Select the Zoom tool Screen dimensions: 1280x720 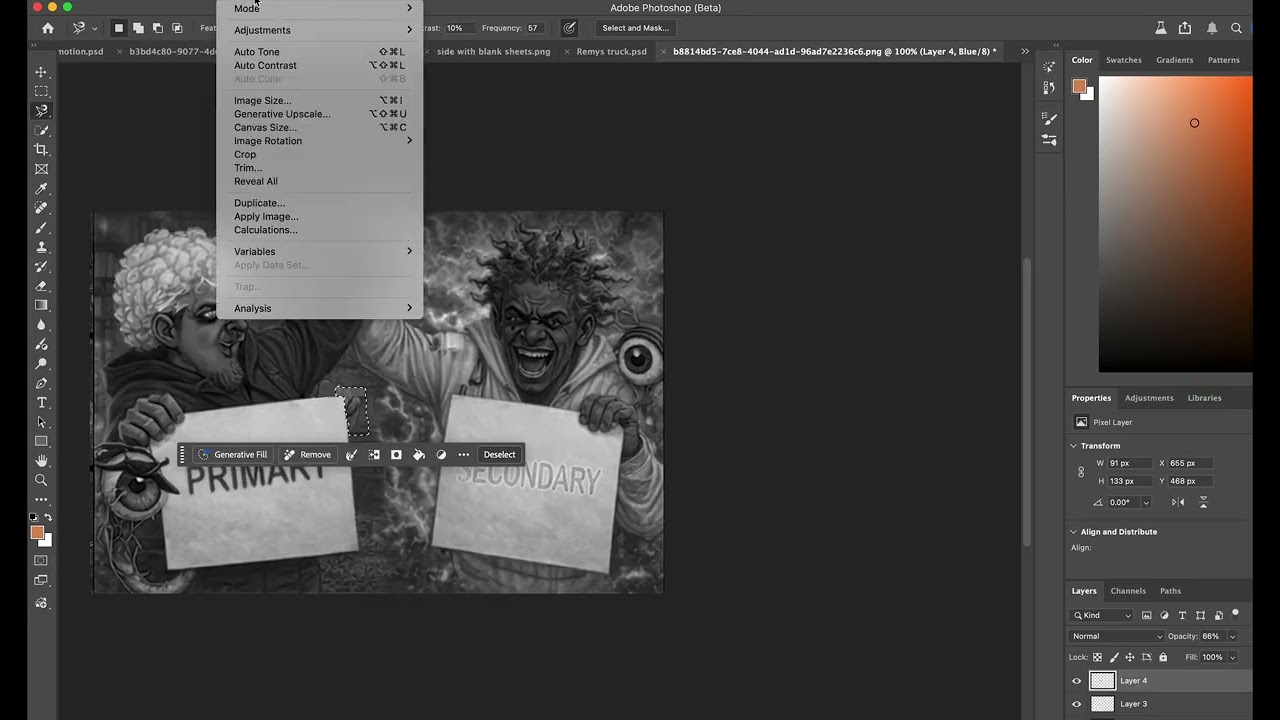(x=41, y=480)
